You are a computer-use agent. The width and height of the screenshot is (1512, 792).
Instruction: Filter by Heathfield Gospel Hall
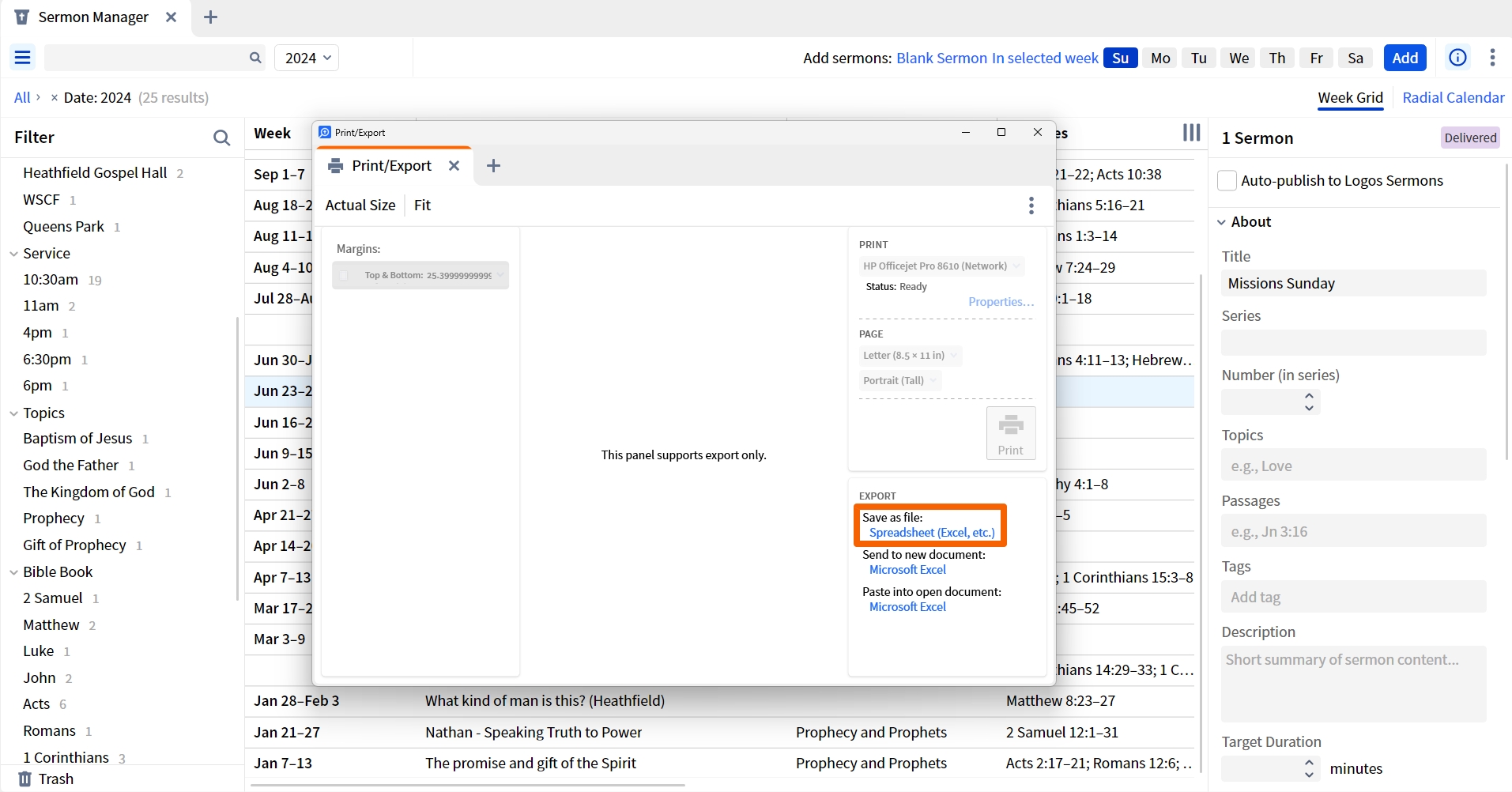(x=95, y=172)
